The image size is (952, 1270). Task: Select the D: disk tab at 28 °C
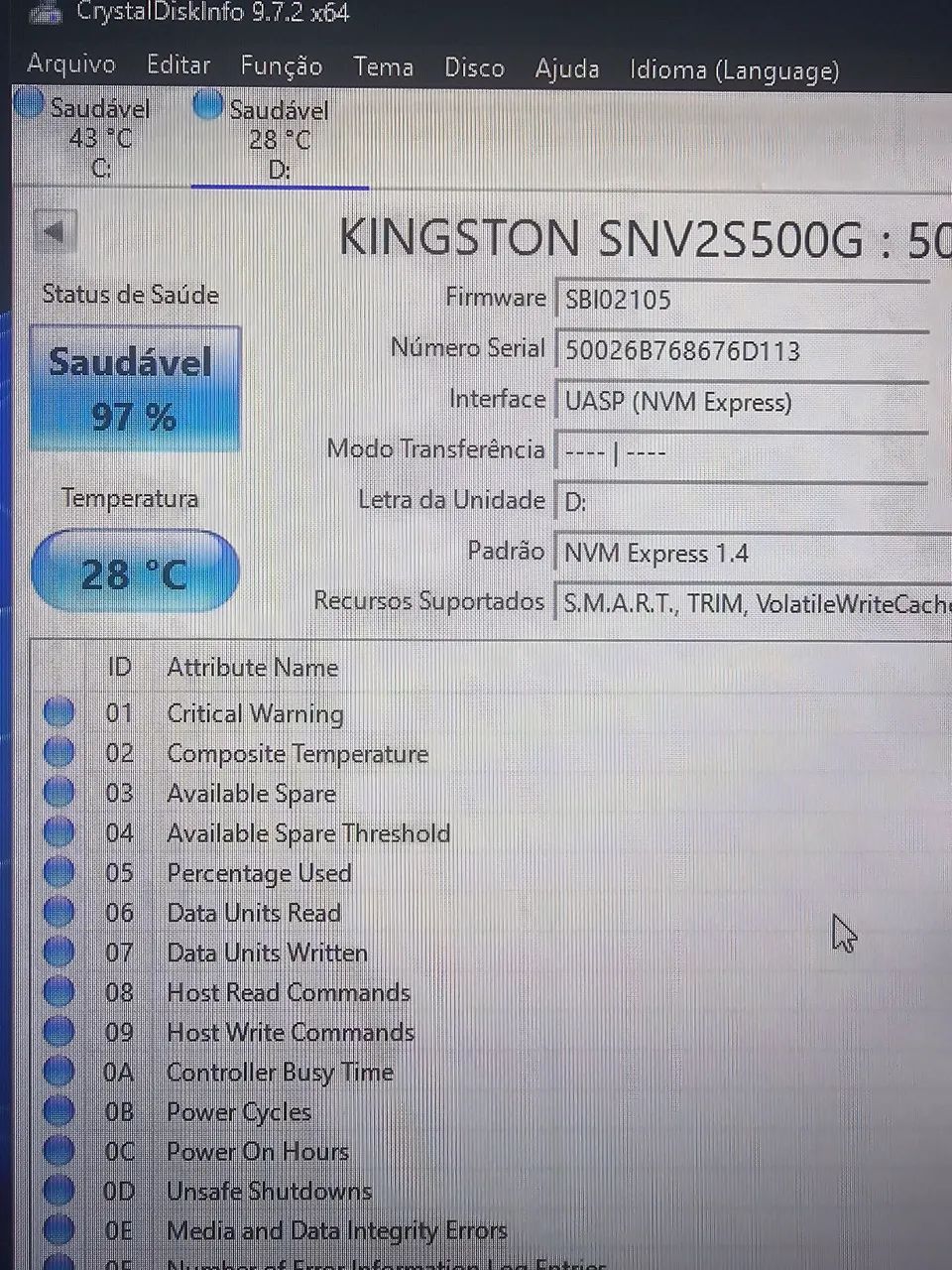point(280,139)
